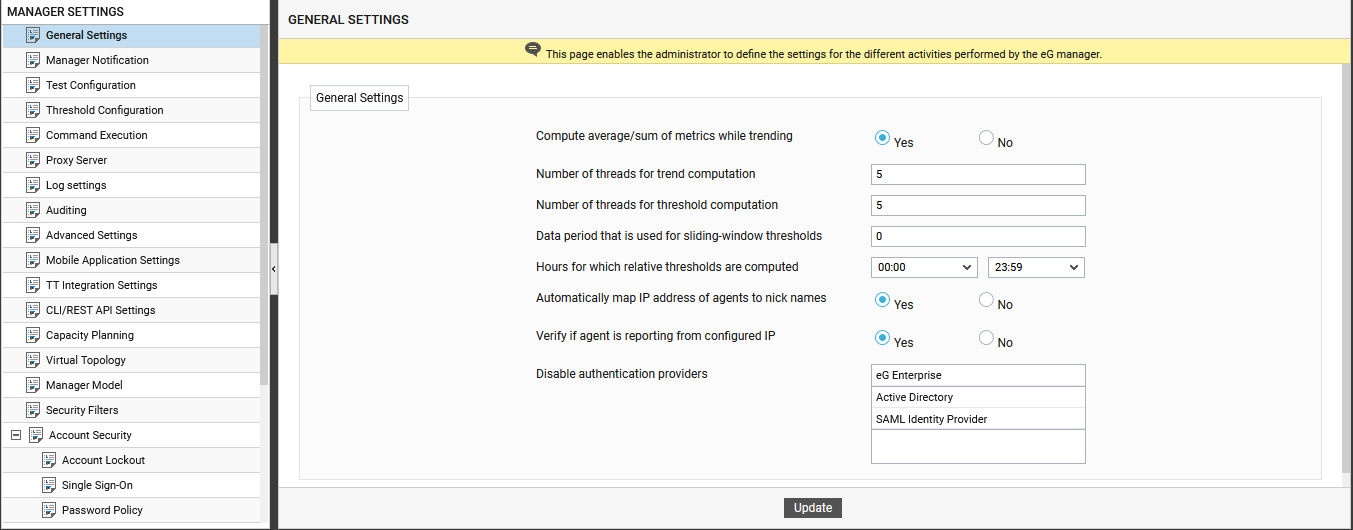This screenshot has height=530, width=1353.
Task: Select No for compute average/sum while trending
Action: click(986, 139)
